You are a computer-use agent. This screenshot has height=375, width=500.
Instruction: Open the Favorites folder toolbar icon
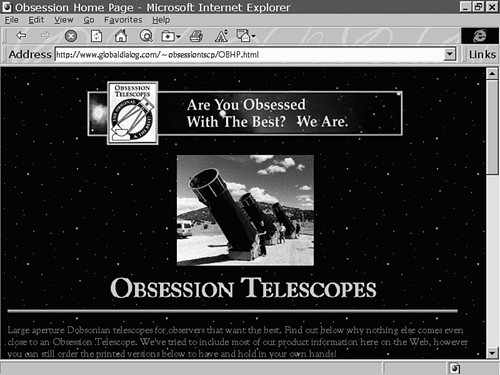(x=168, y=36)
